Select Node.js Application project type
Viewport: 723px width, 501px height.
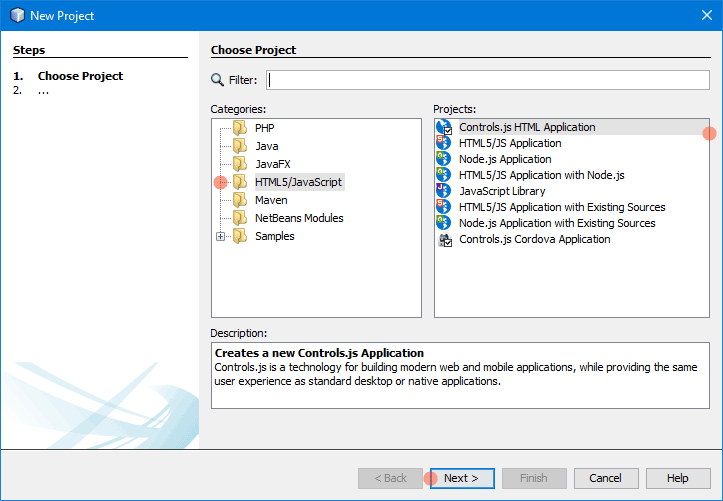tap(505, 159)
